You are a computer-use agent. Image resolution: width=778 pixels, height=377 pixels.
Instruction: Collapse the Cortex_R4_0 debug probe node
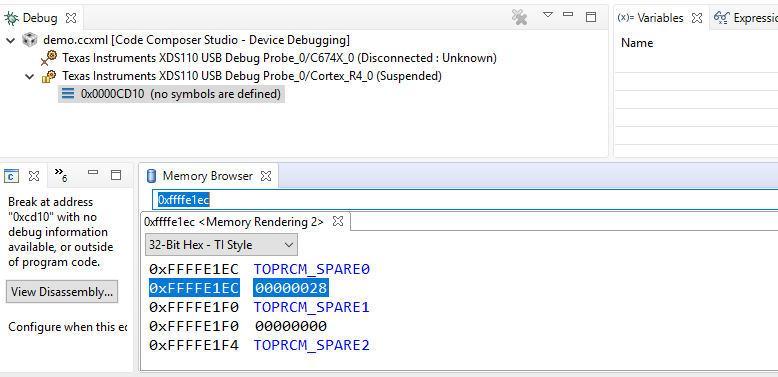[30, 77]
